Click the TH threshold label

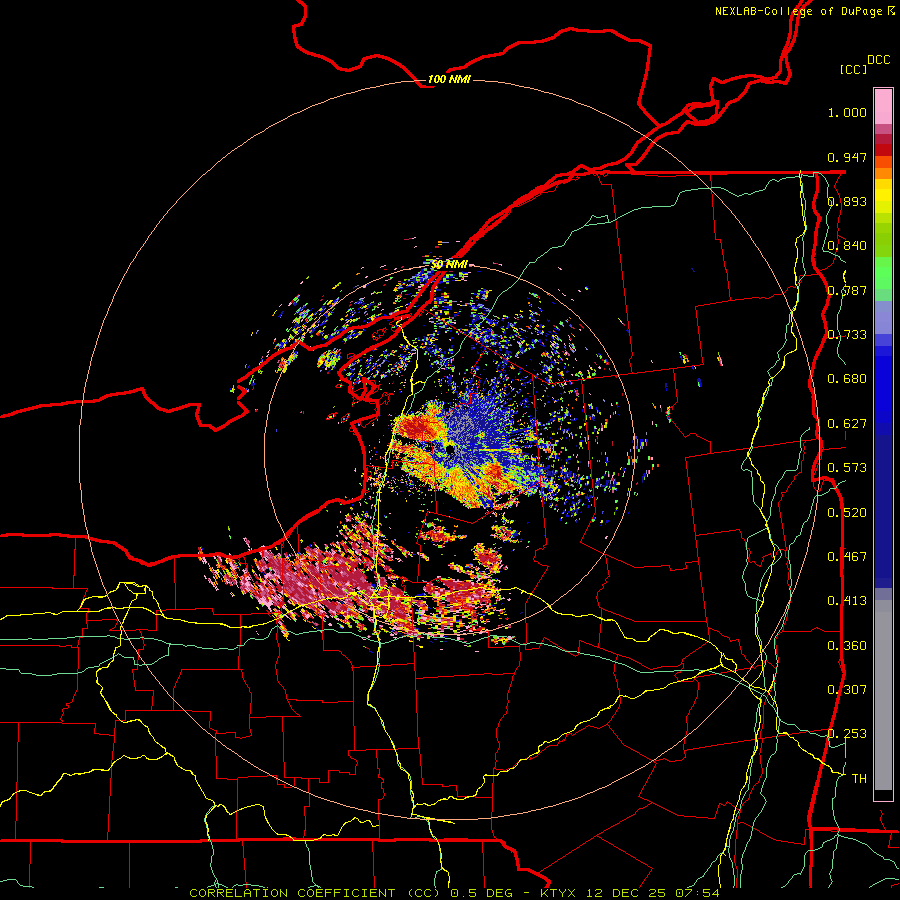point(859,779)
